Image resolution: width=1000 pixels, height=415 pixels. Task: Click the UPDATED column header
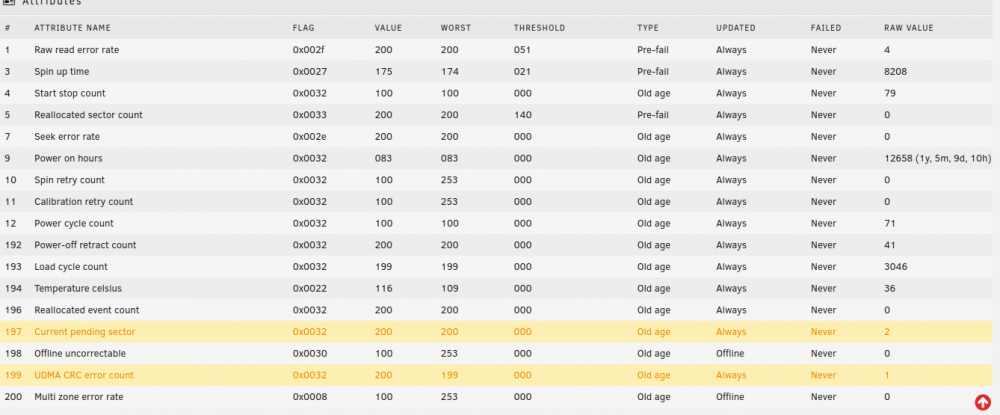click(x=735, y=28)
